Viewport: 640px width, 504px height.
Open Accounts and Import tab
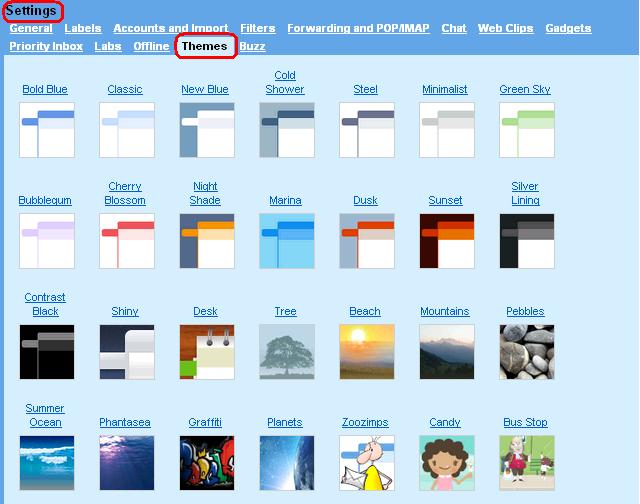[x=171, y=28]
